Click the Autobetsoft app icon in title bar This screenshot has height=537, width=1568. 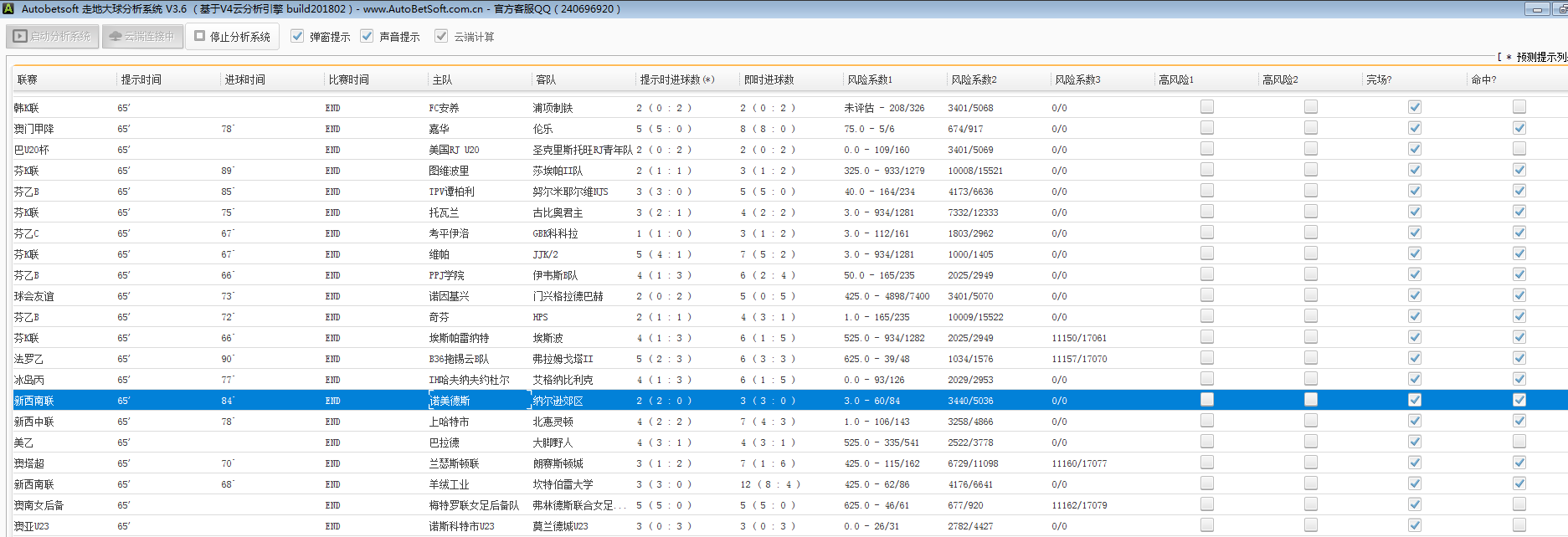pyautogui.click(x=8, y=8)
